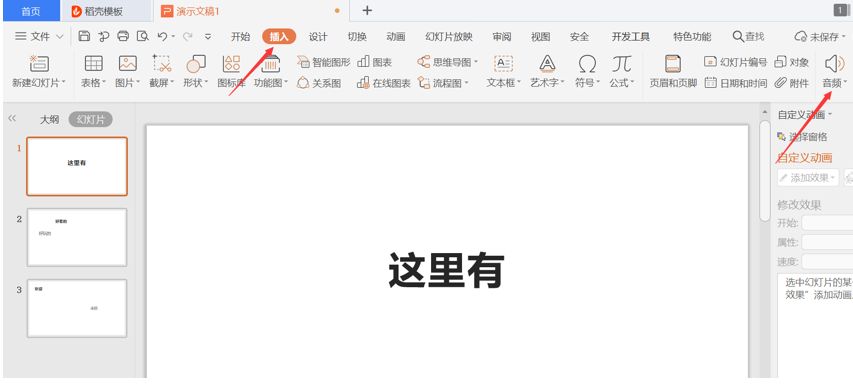Switch to the 设计 ribbon tab
Image resolution: width=853 pixels, height=387 pixels.
[x=318, y=36]
